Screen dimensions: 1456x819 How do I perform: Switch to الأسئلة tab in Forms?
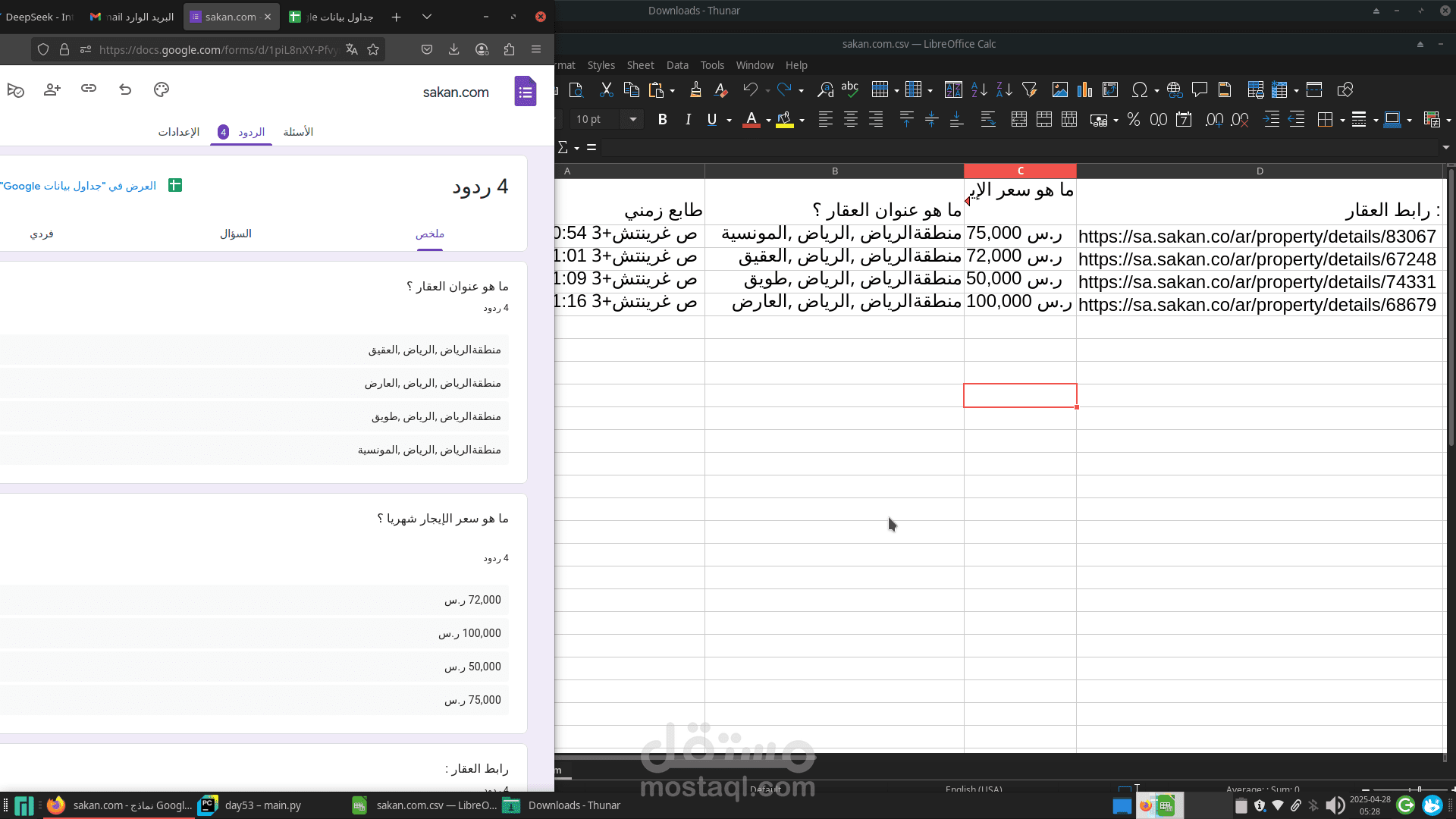tap(298, 132)
